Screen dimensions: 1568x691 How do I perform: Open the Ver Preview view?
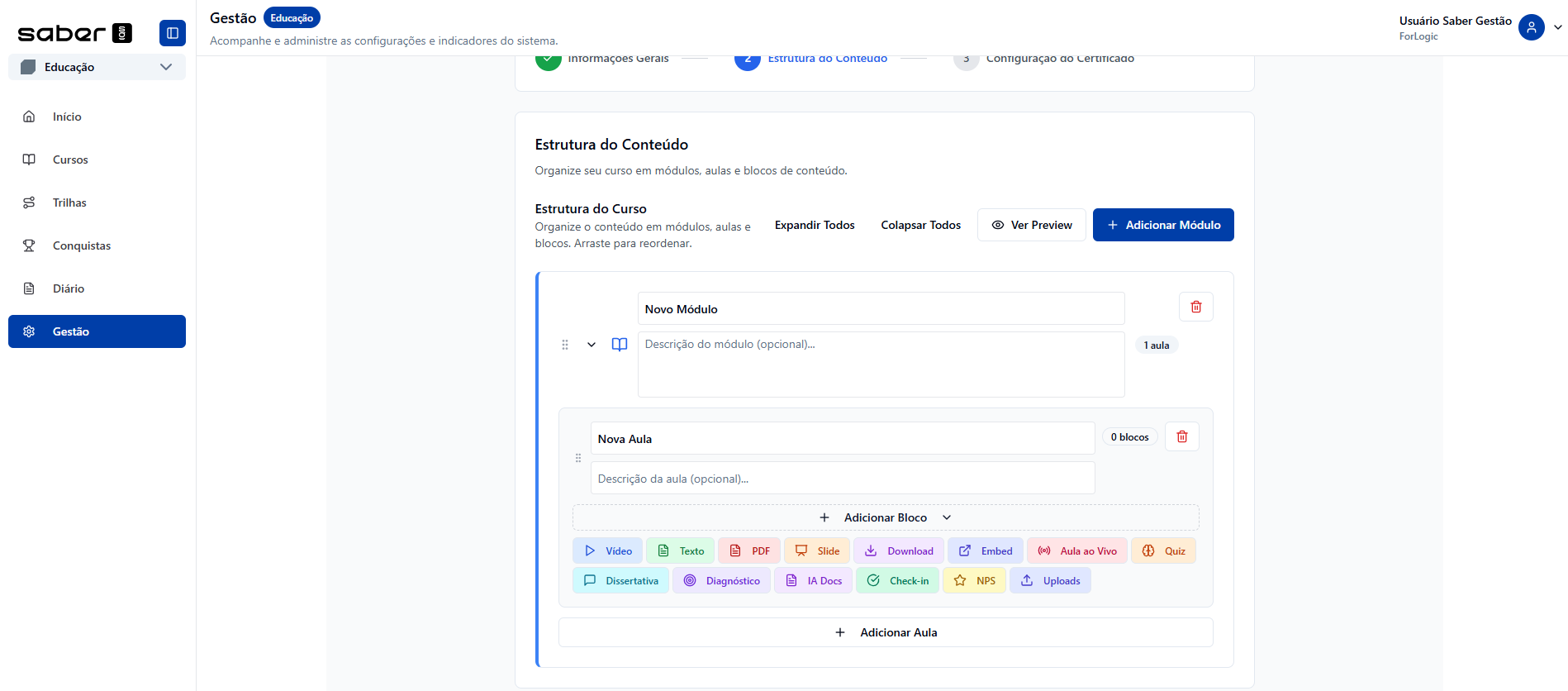coord(1031,225)
